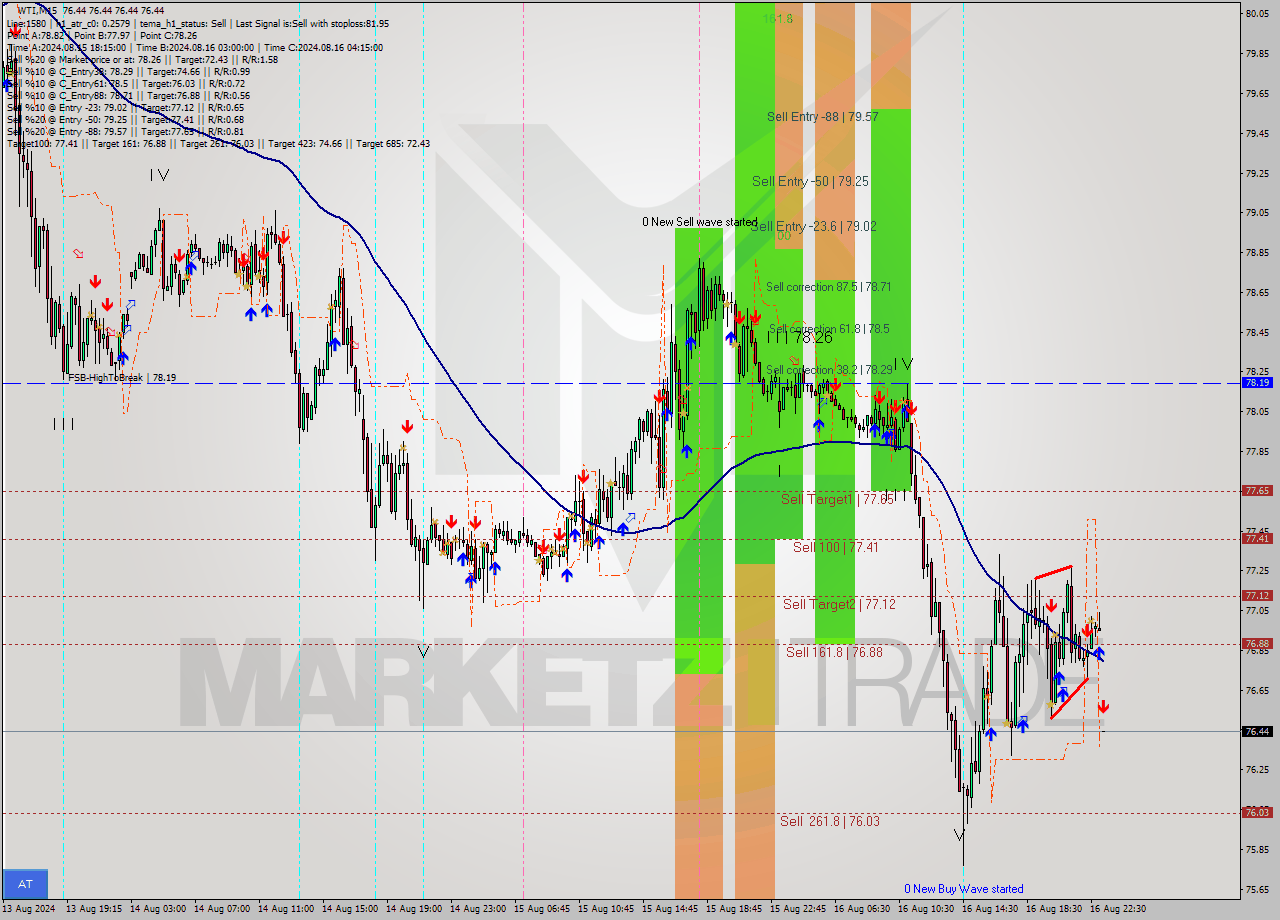Click the red 76.03 axis price tag
1280x920 pixels.
[1257, 813]
